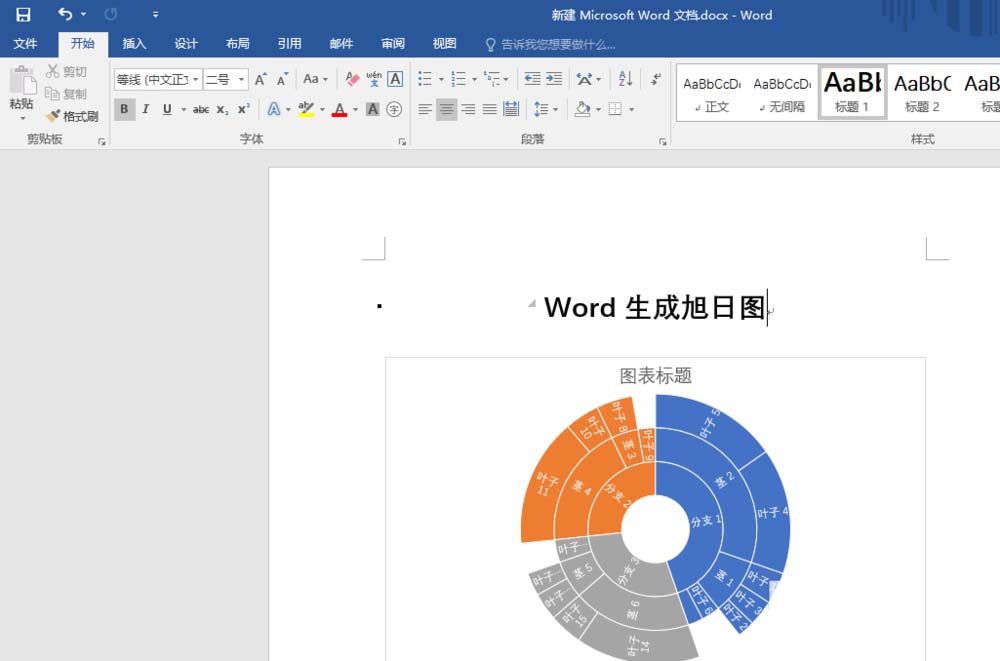Open the Pinyin guide (拼音指南) tool
This screenshot has height=661, width=1000.
[x=374, y=76]
